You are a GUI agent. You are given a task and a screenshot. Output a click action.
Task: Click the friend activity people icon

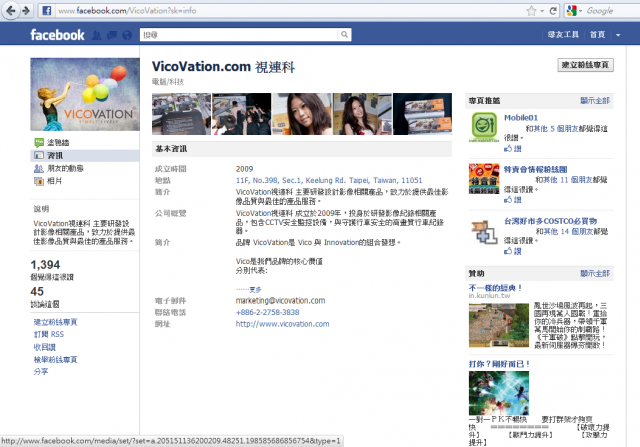tap(39, 168)
